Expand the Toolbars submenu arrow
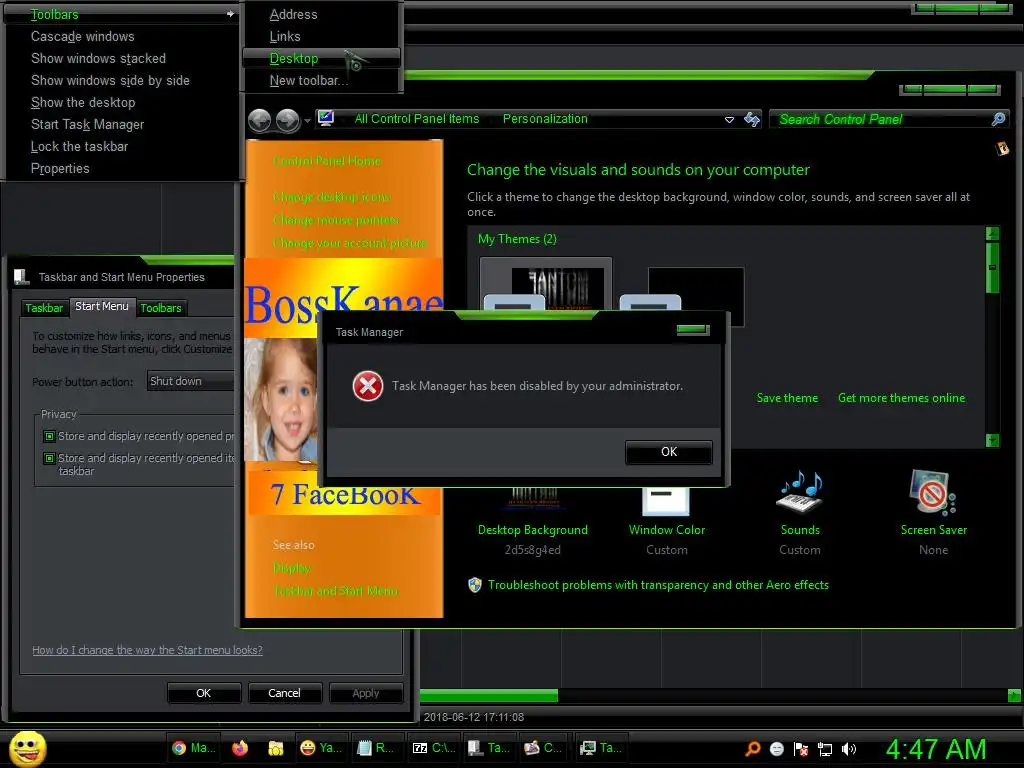 [x=230, y=14]
